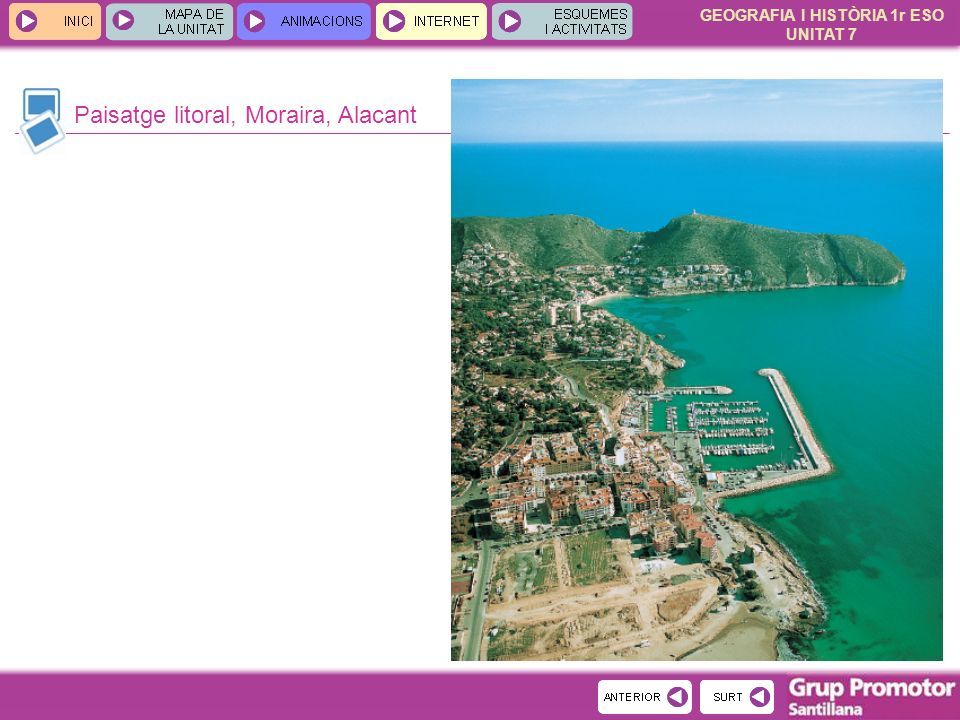The width and height of the screenshot is (960, 720).
Task: Open the MAPA DE LA UNITAT label
Action: [x=191, y=21]
